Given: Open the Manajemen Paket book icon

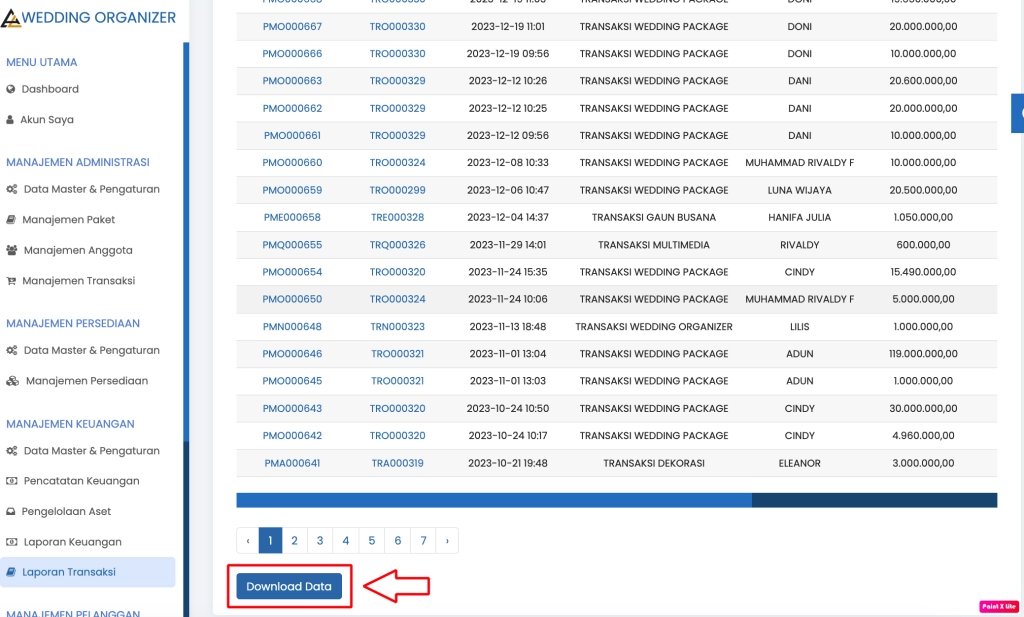Looking at the screenshot, I should (11, 220).
